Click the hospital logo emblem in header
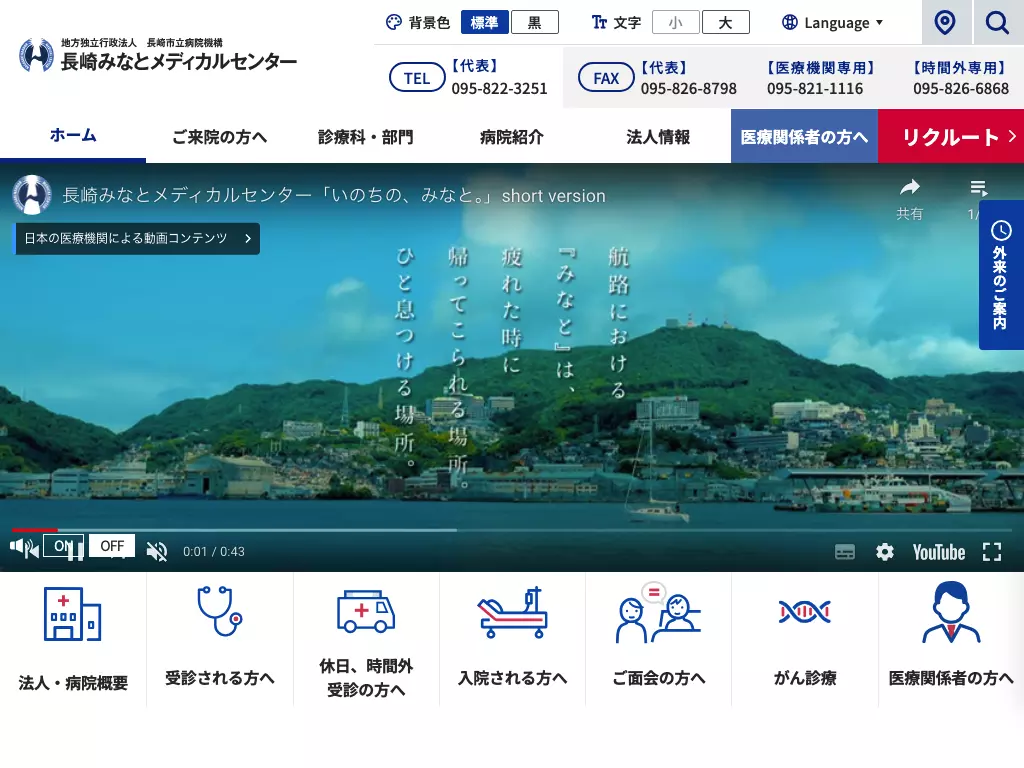The image size is (1024, 768). 36,56
